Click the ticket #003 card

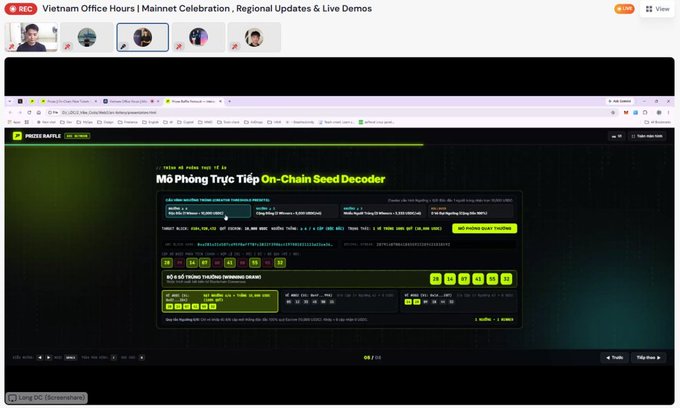click(x=459, y=301)
